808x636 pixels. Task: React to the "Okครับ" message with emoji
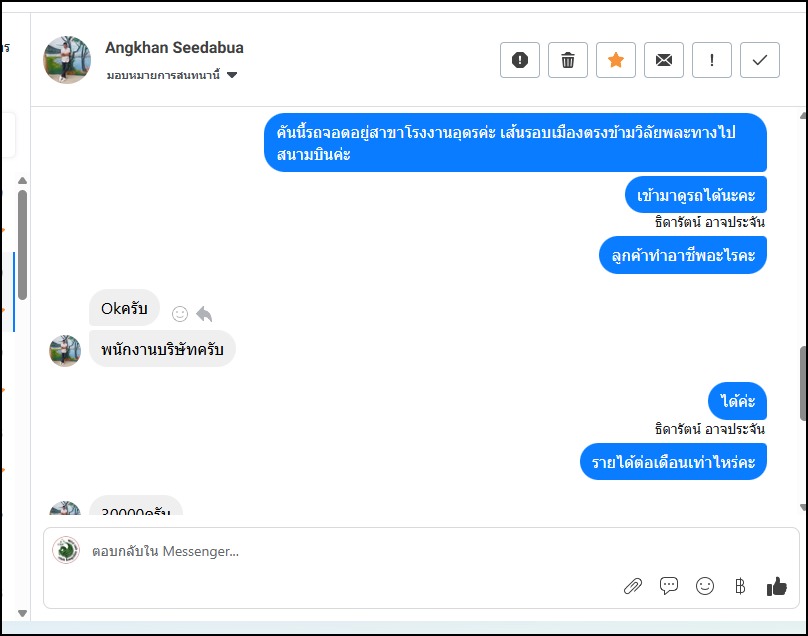pos(180,314)
